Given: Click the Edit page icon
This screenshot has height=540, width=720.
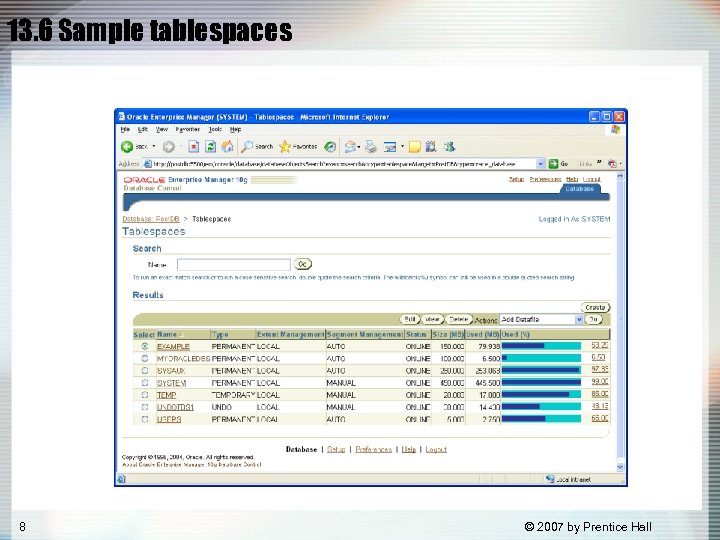Looking at the screenshot, I should [x=390, y=146].
